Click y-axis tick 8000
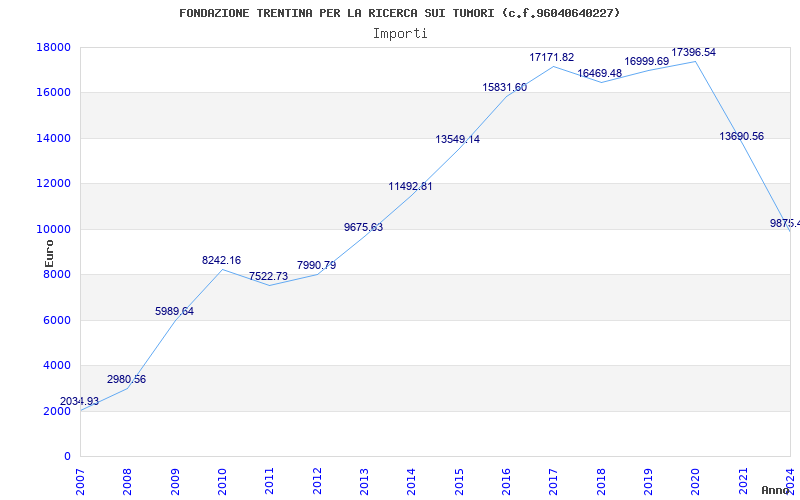Image resolution: width=800 pixels, height=500 pixels. pos(56,274)
